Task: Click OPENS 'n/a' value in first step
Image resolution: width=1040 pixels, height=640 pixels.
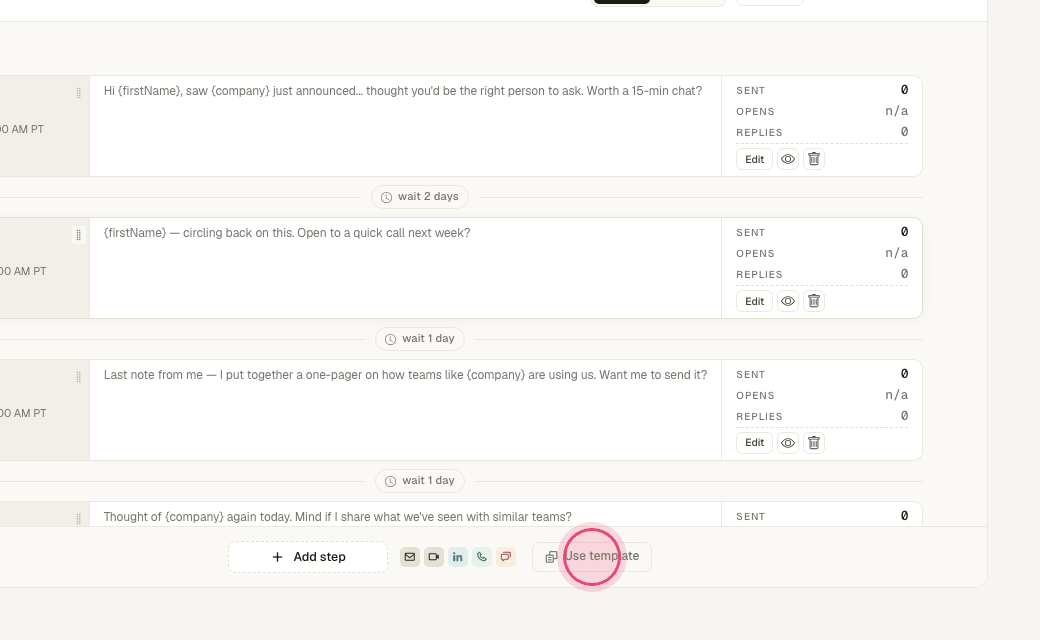Action: 896,111
